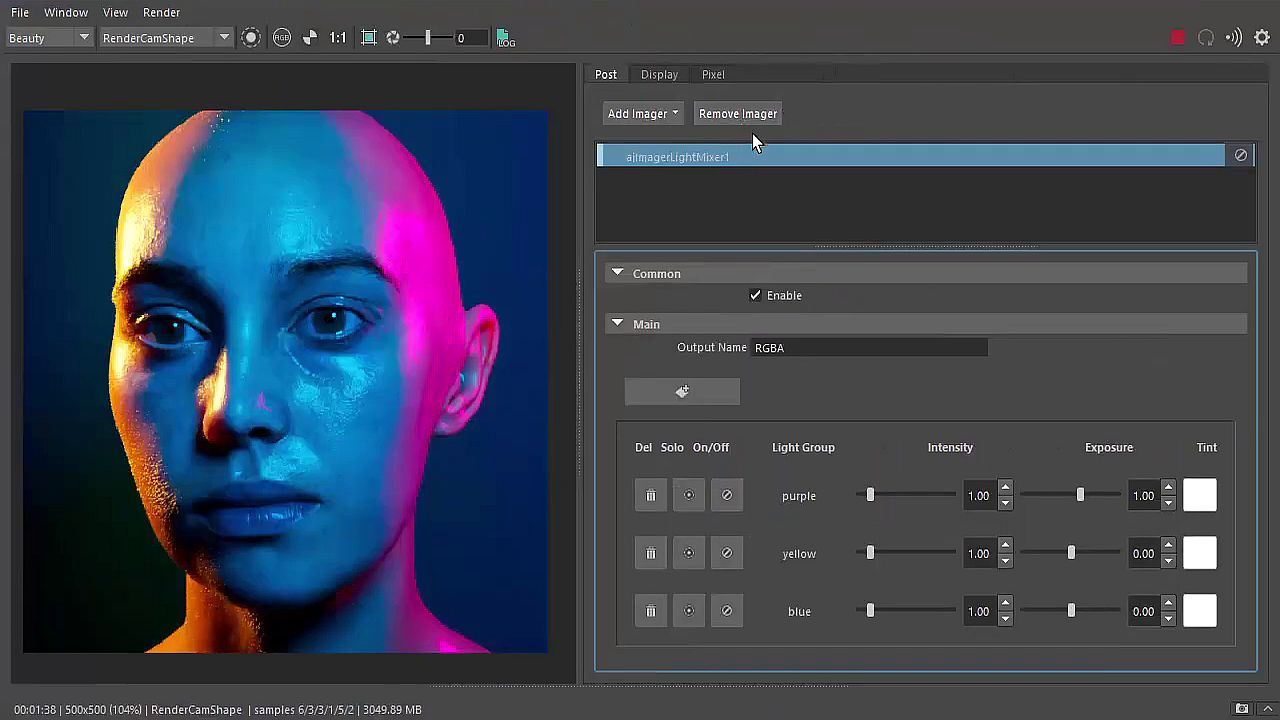
Task: Open the Render menu
Action: click(161, 12)
